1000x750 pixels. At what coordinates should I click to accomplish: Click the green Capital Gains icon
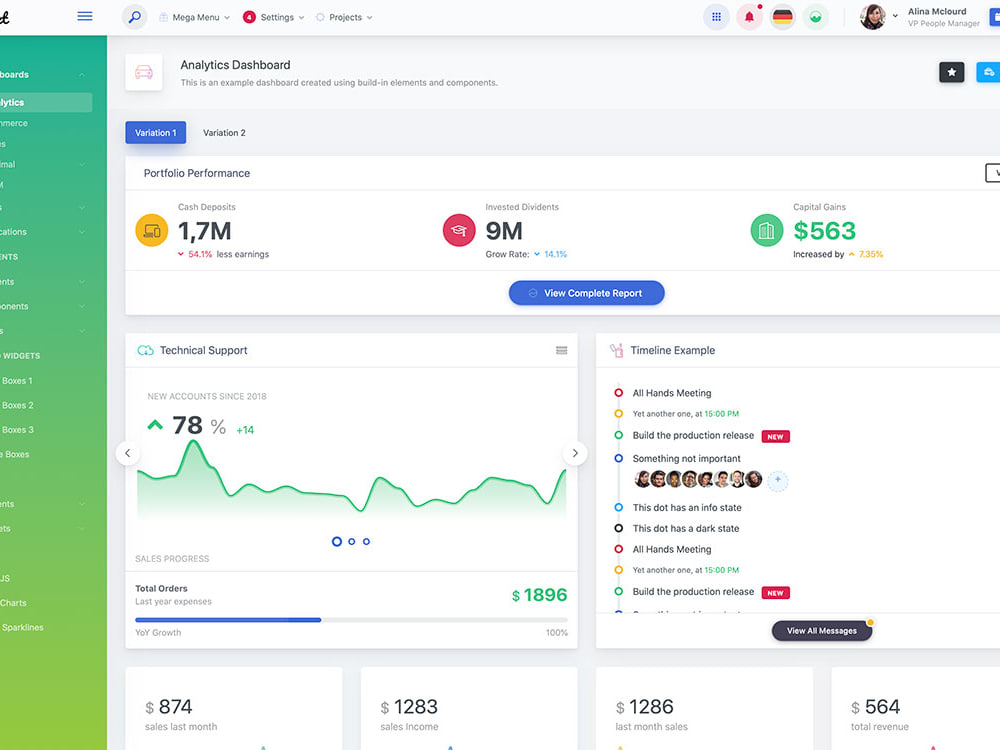coord(767,230)
